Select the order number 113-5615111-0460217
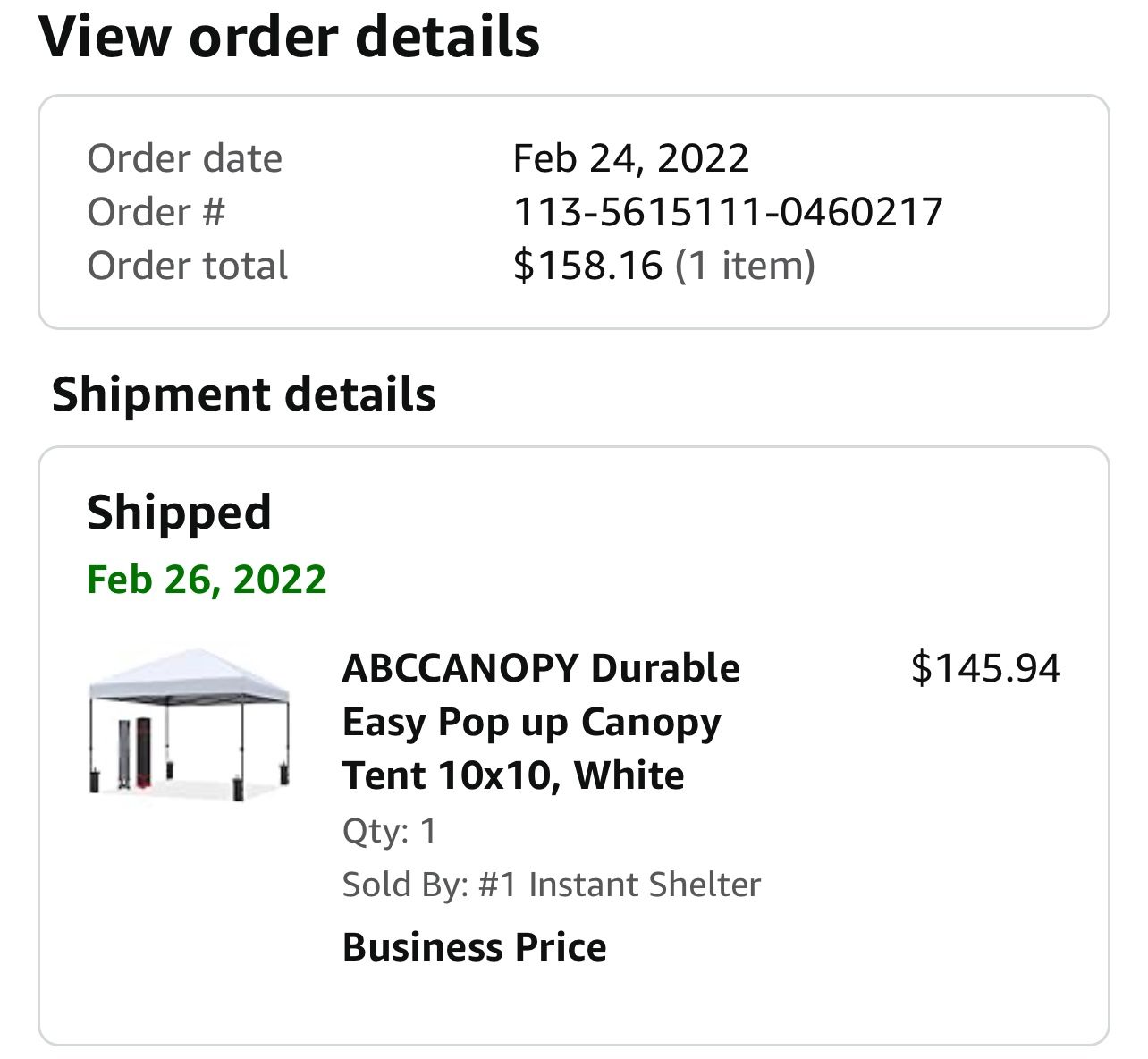1148x1059 pixels. click(x=727, y=212)
